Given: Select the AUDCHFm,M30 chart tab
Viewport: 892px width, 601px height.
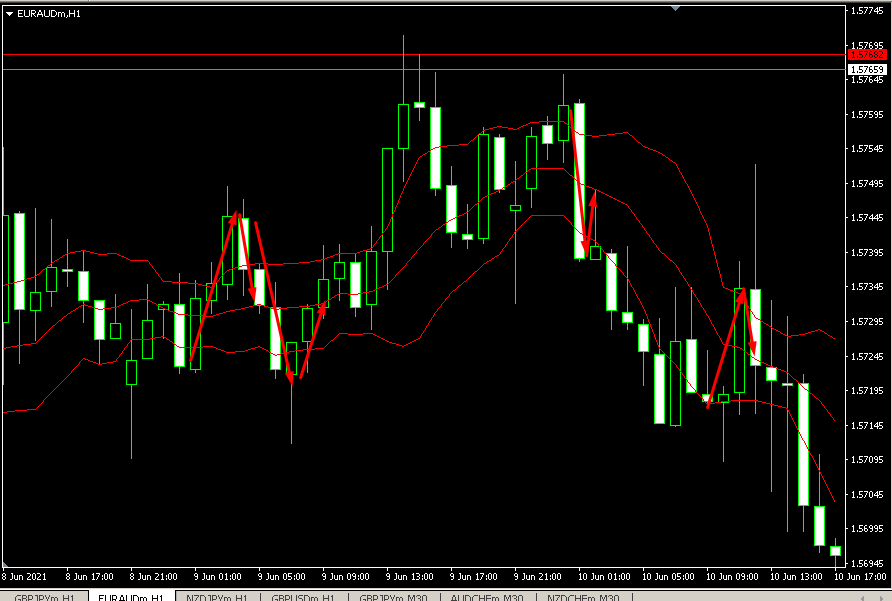Looking at the screenshot, I should [487, 598].
